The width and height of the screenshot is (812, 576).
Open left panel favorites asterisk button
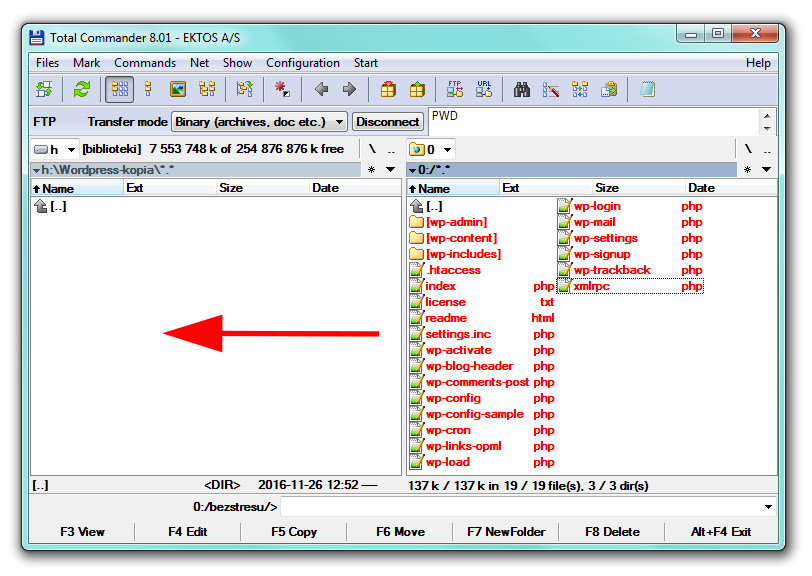click(x=371, y=169)
